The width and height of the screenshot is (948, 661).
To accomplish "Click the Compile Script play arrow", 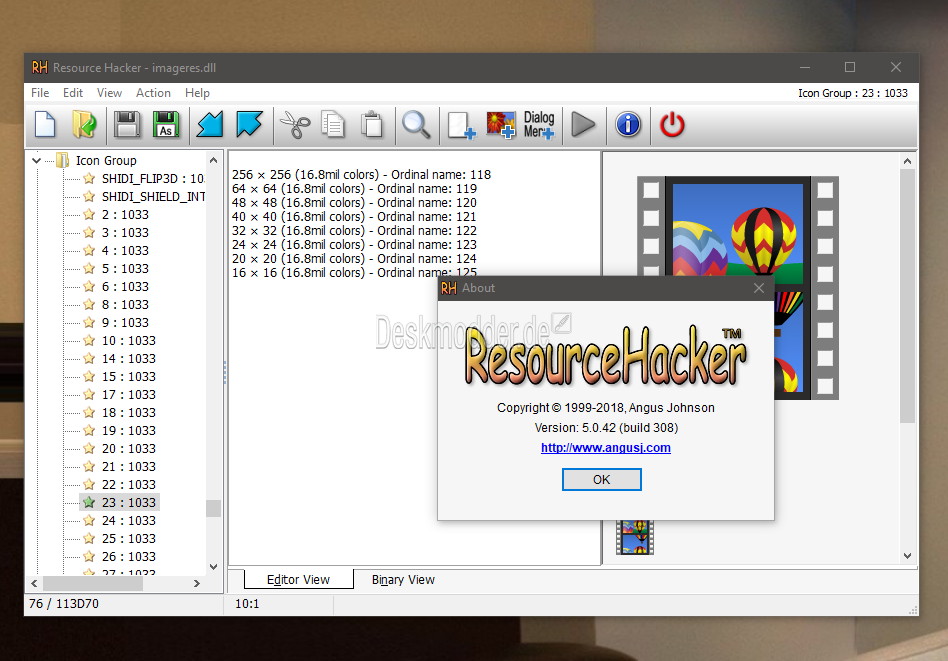I will click(583, 125).
